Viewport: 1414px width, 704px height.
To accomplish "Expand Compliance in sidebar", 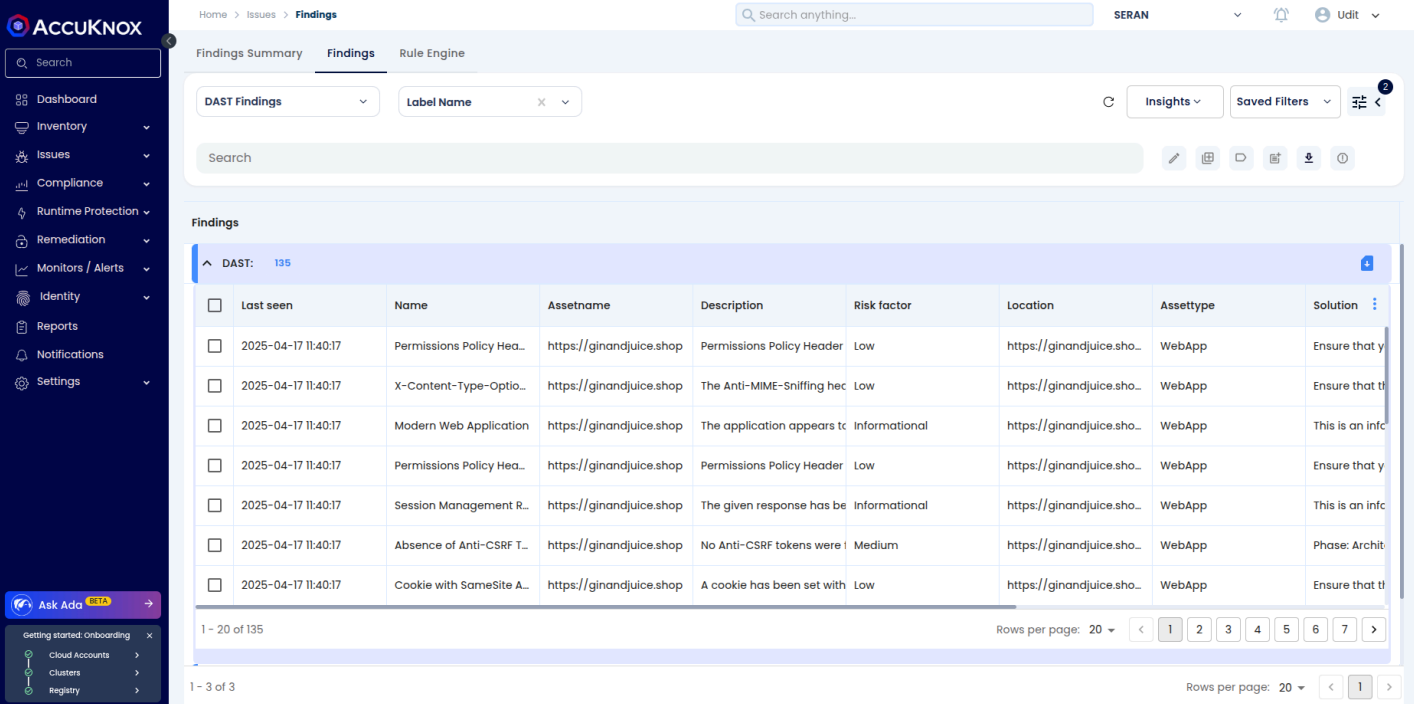I will (x=84, y=183).
